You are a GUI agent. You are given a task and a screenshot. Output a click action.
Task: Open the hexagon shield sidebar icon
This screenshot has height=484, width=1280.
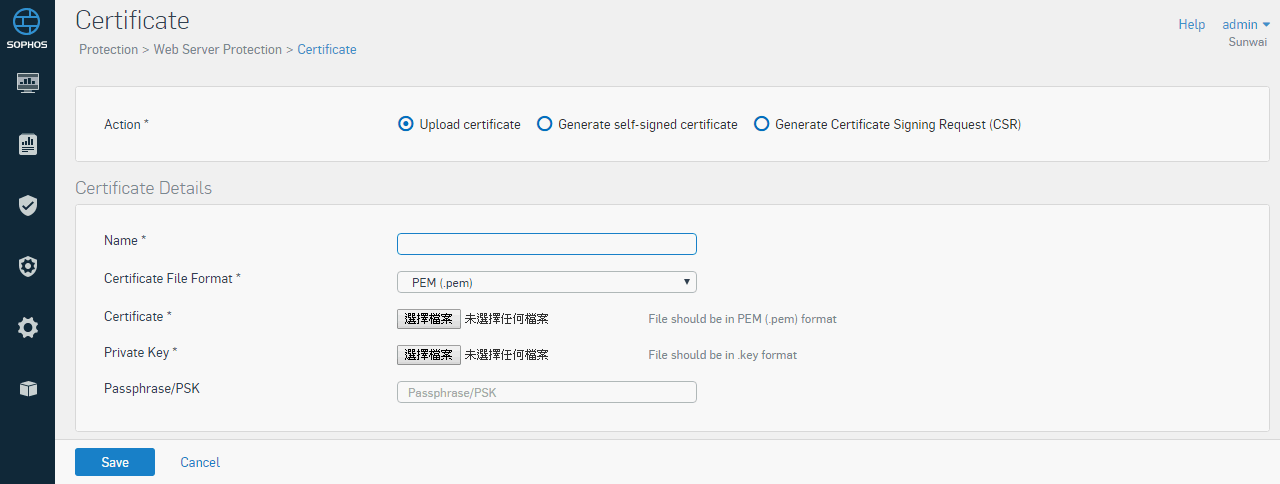[x=28, y=266]
